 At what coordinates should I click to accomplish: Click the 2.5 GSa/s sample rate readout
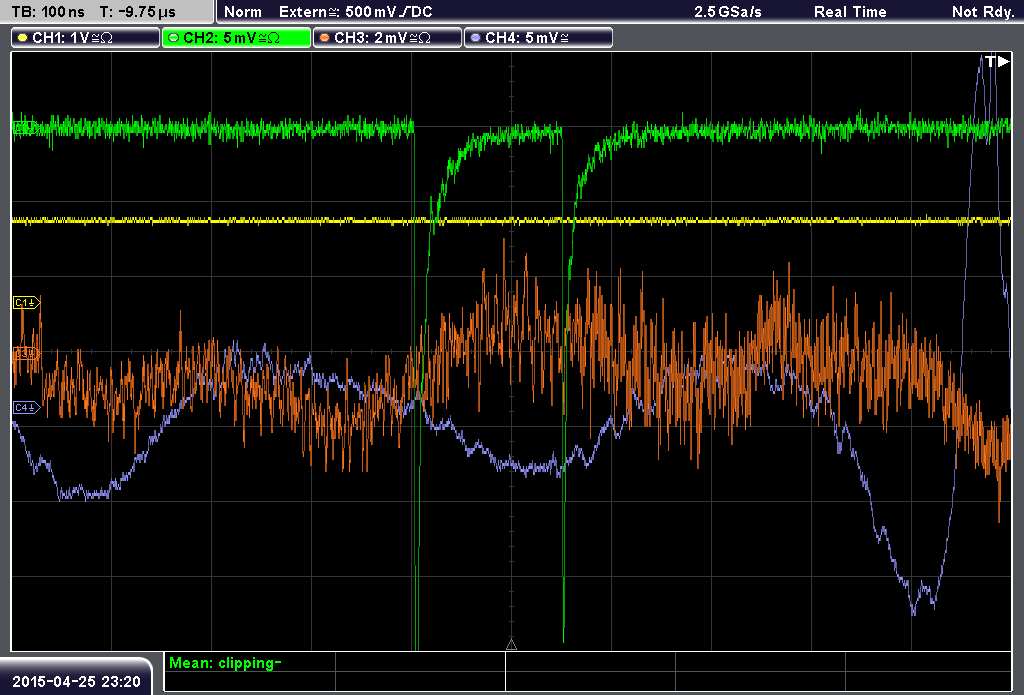(x=728, y=12)
